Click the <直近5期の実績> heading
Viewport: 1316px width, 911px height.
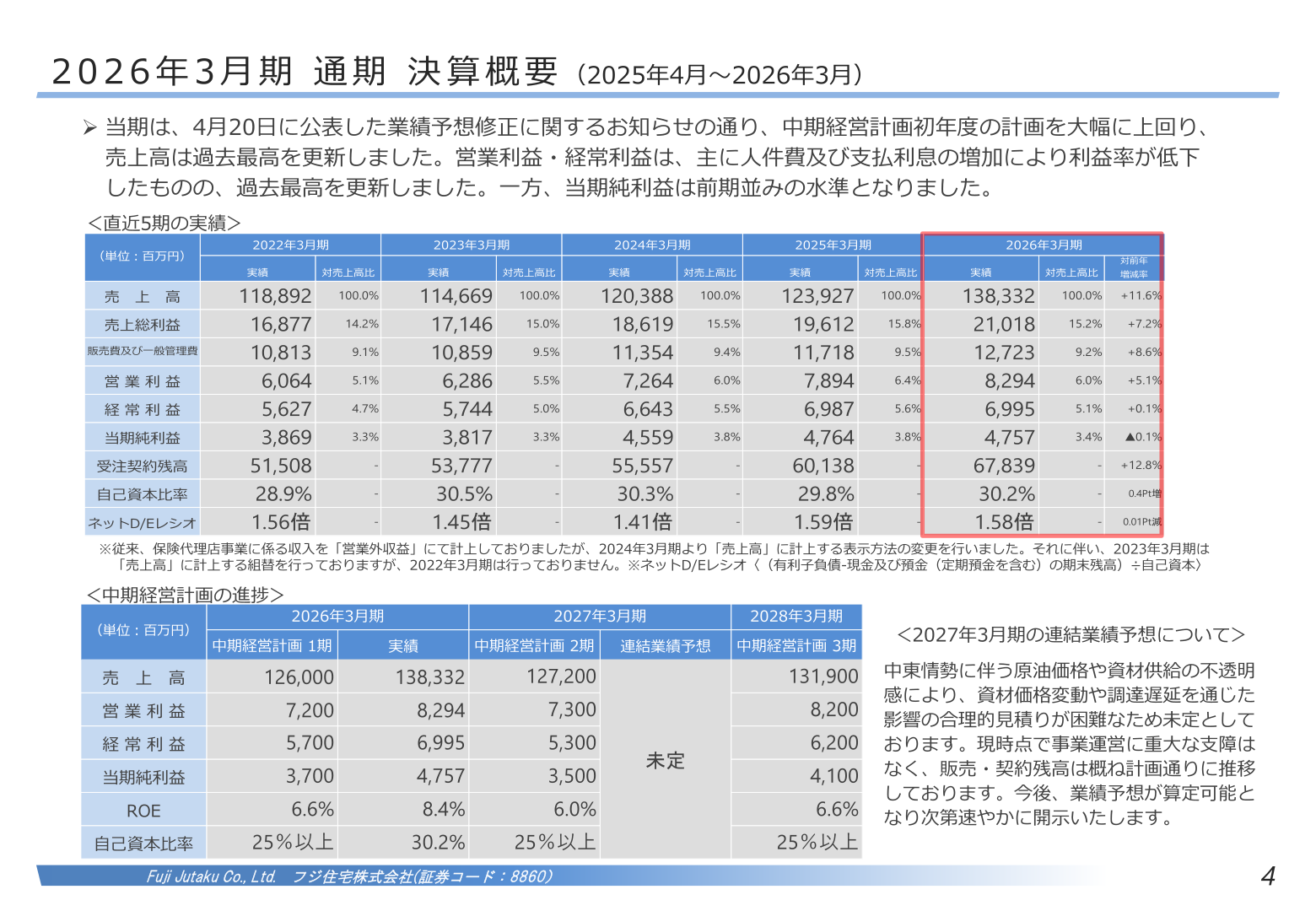coord(164,223)
